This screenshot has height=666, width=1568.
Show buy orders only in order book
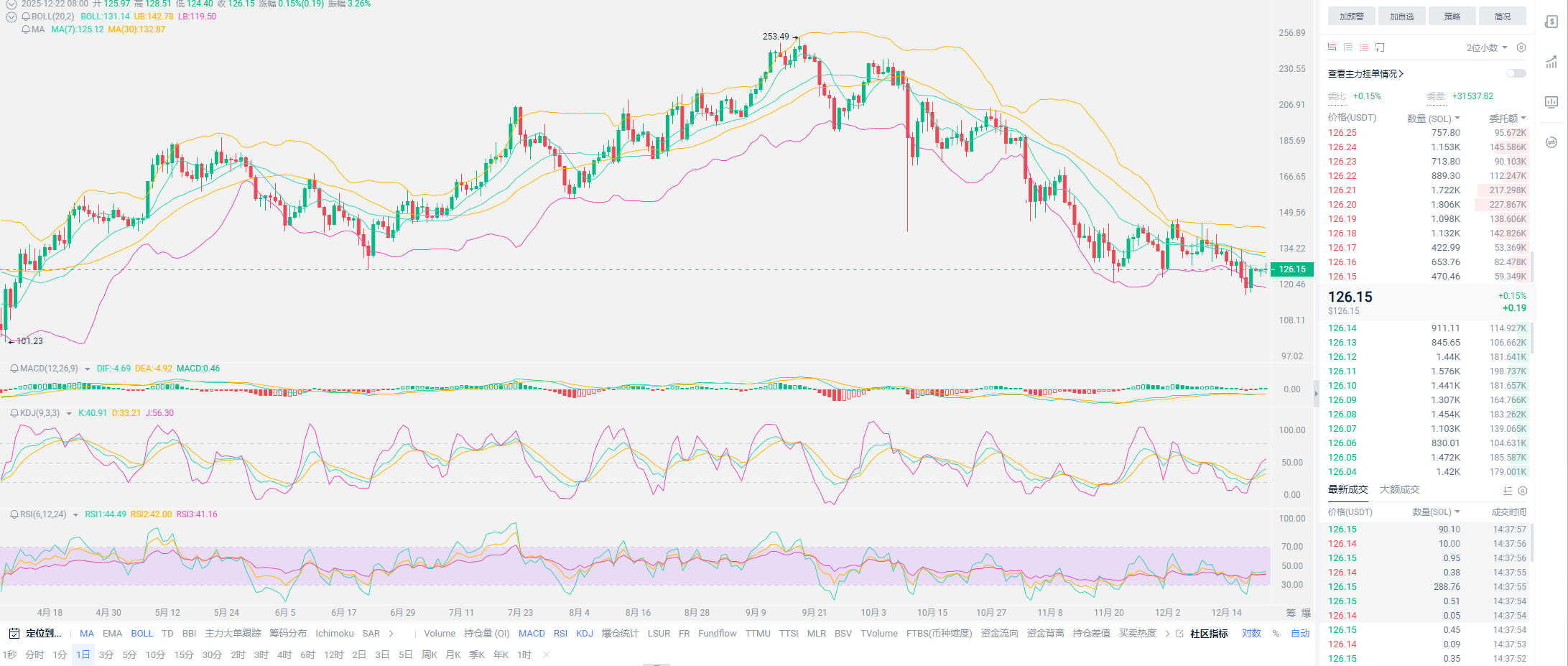tap(1348, 47)
